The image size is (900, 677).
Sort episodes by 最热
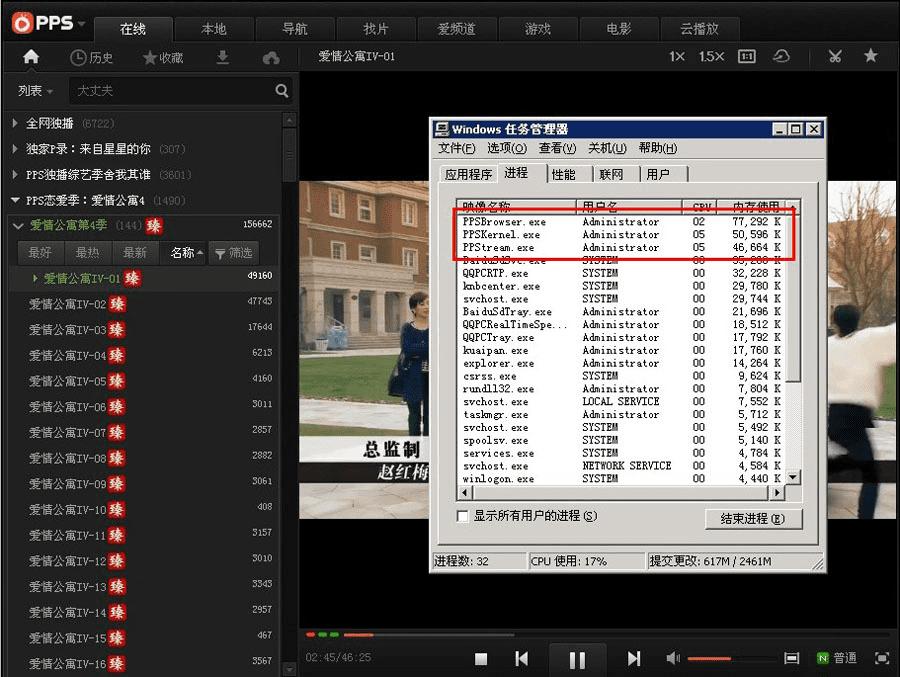[87, 253]
